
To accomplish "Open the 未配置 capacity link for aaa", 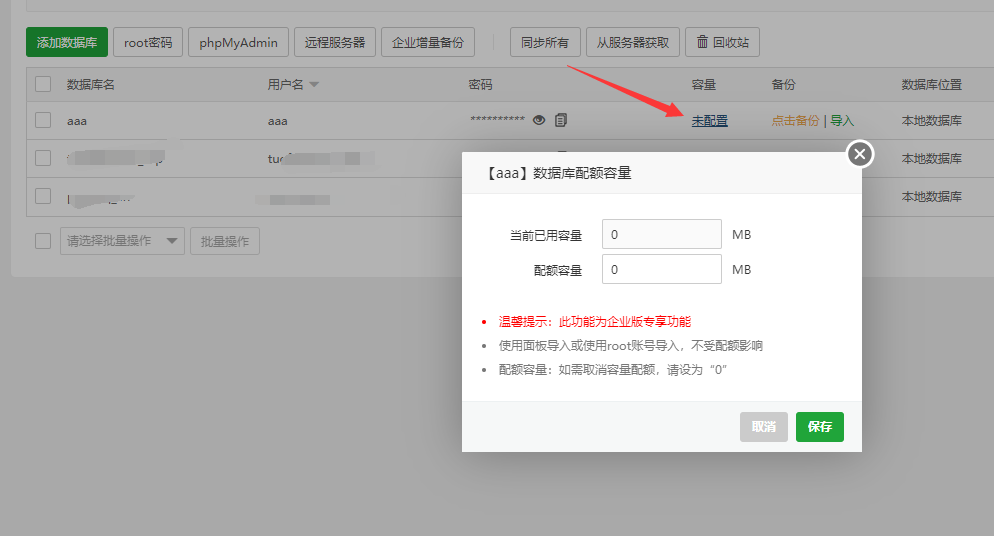I will click(x=709, y=120).
